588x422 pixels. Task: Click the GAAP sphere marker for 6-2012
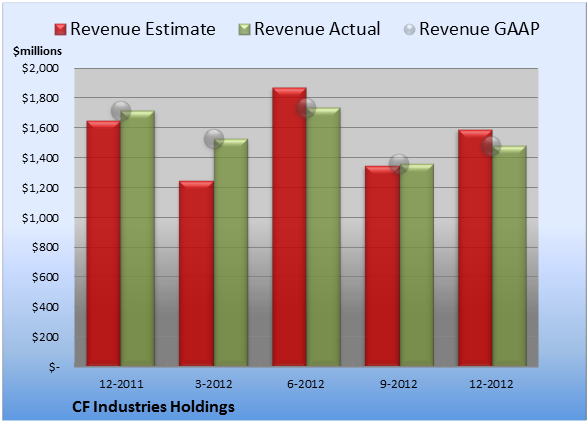pyautogui.click(x=306, y=108)
